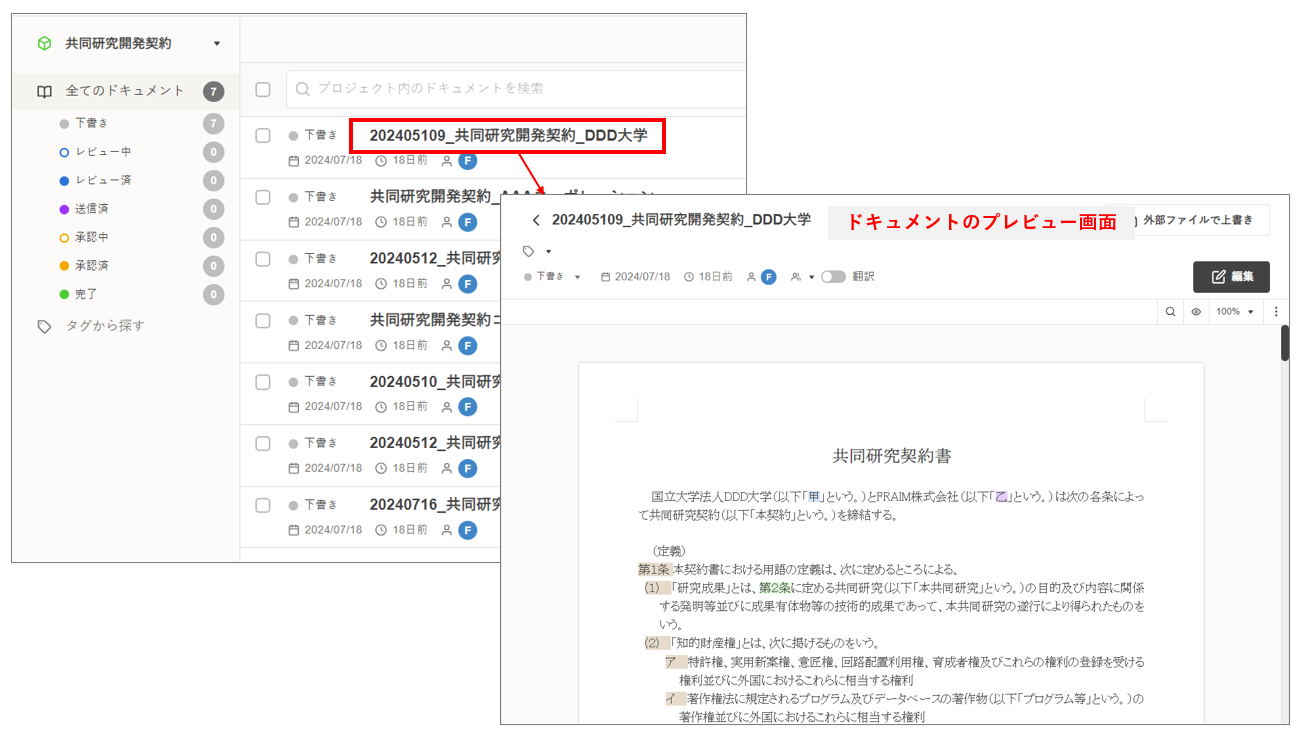
Task: Open the 100% zoom level dropdown
Action: tap(1234, 312)
